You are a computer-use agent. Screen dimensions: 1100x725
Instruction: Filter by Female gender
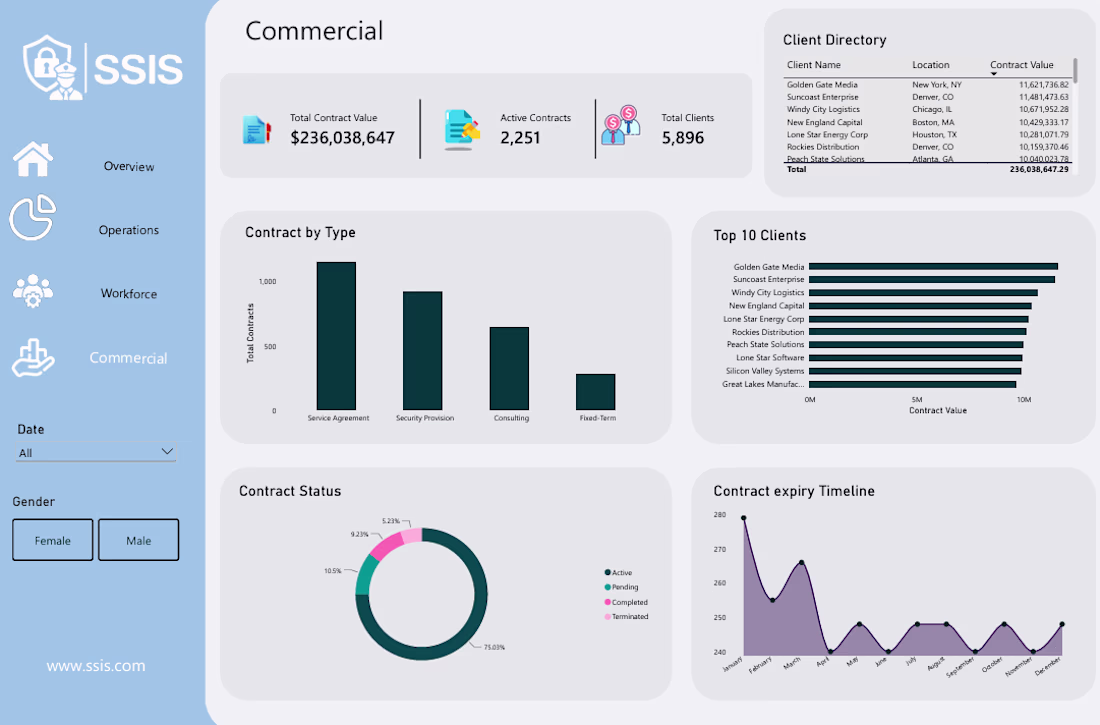pos(53,540)
